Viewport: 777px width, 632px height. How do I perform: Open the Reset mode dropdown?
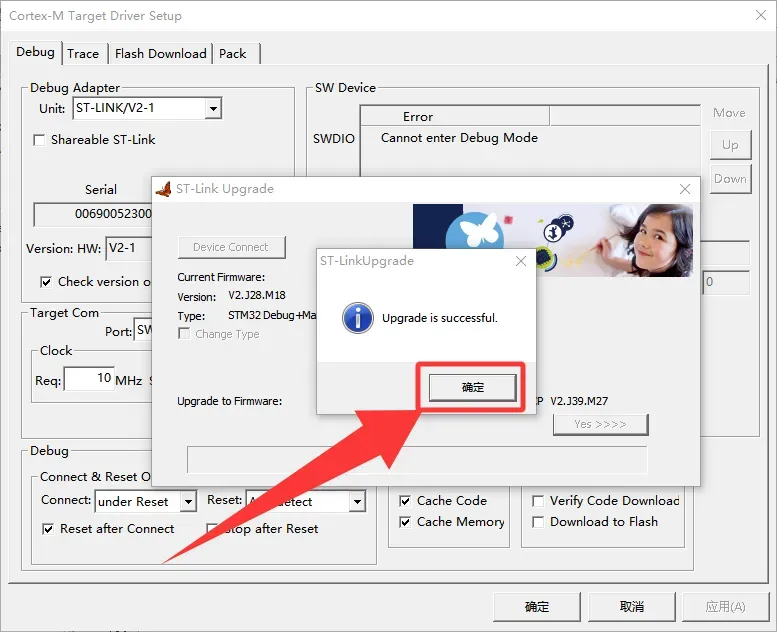click(357, 502)
